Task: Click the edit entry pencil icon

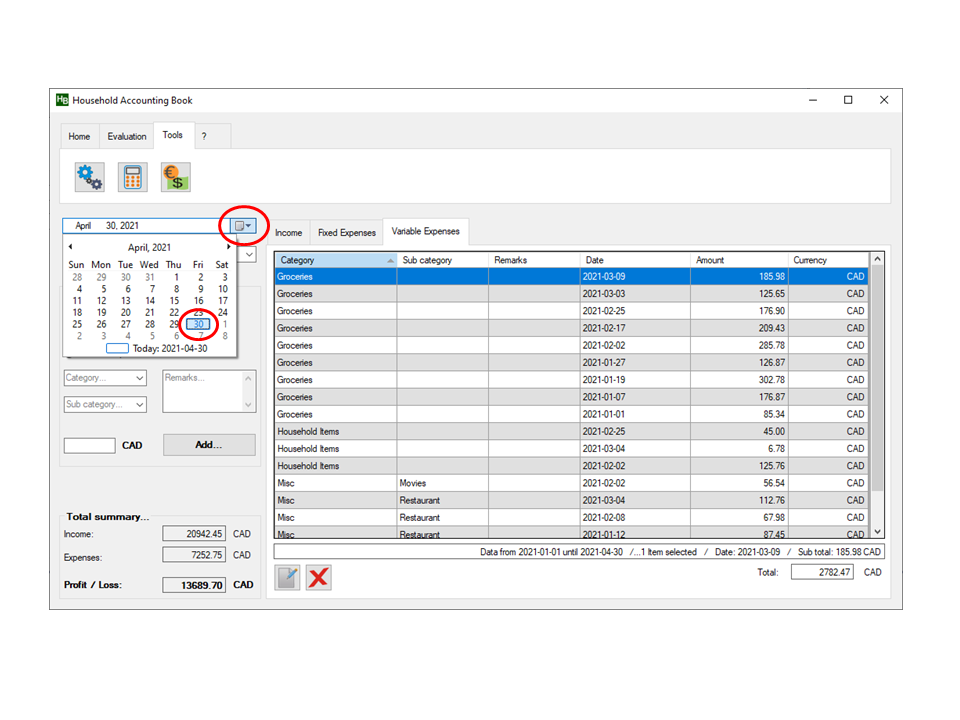Action: pyautogui.click(x=288, y=577)
